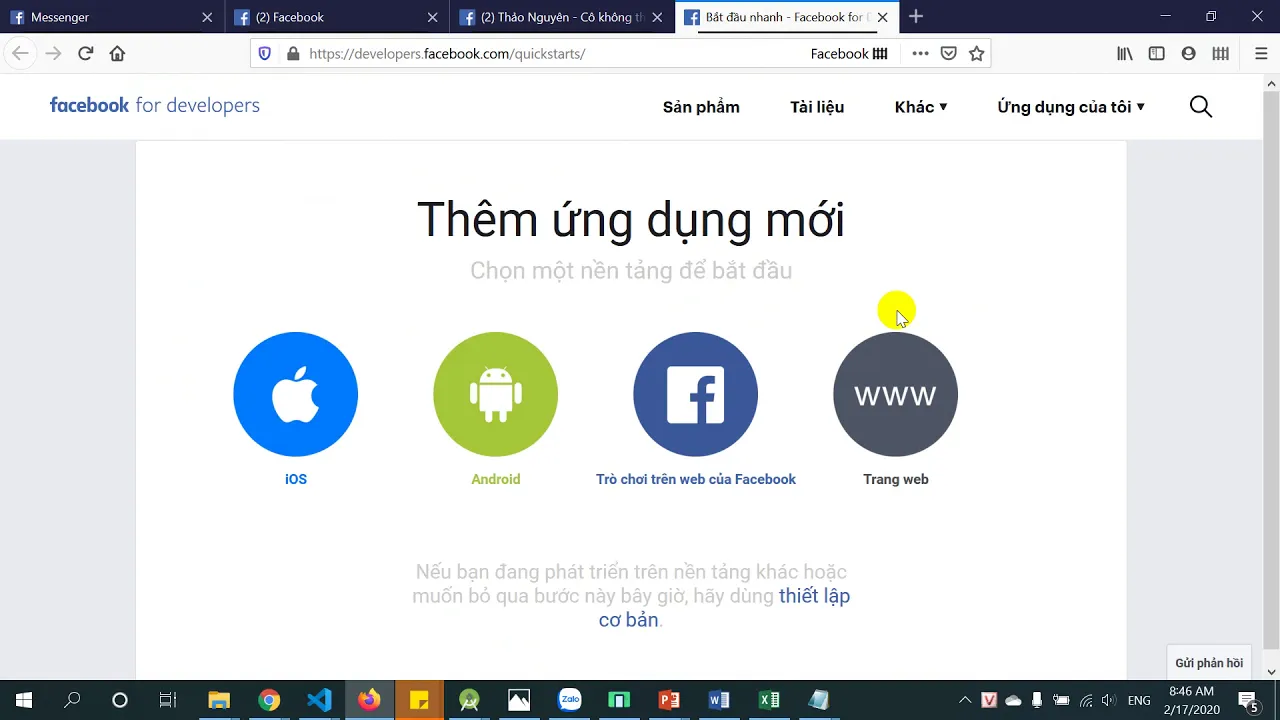Open Cortana circle on taskbar

[120, 700]
